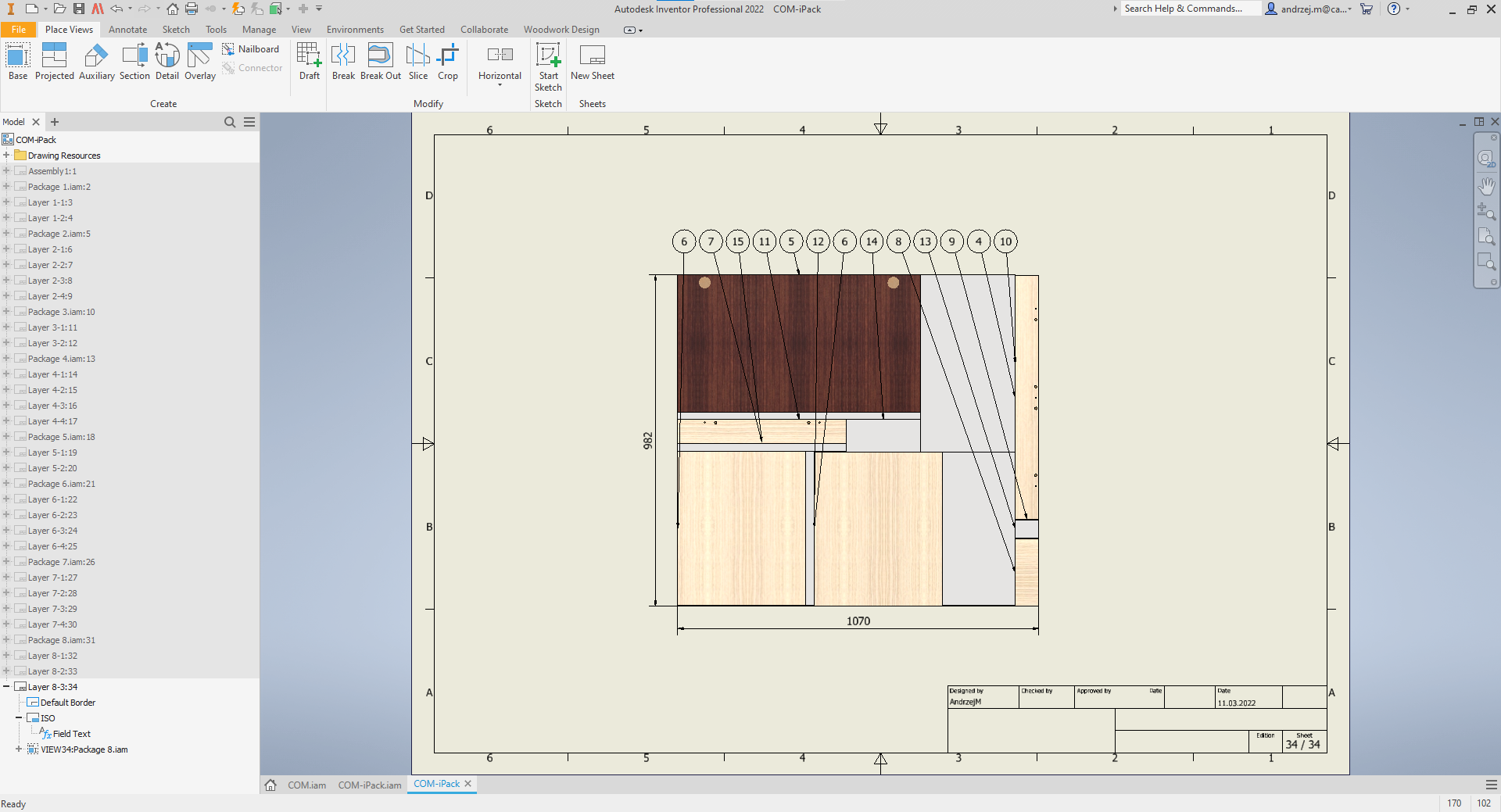Activate the Section view tool

pos(134,61)
